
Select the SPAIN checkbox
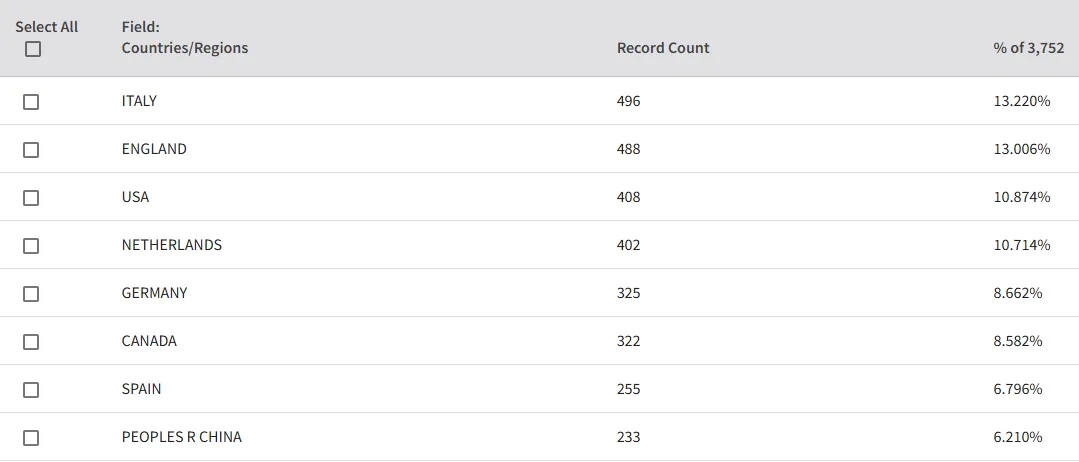click(x=31, y=390)
